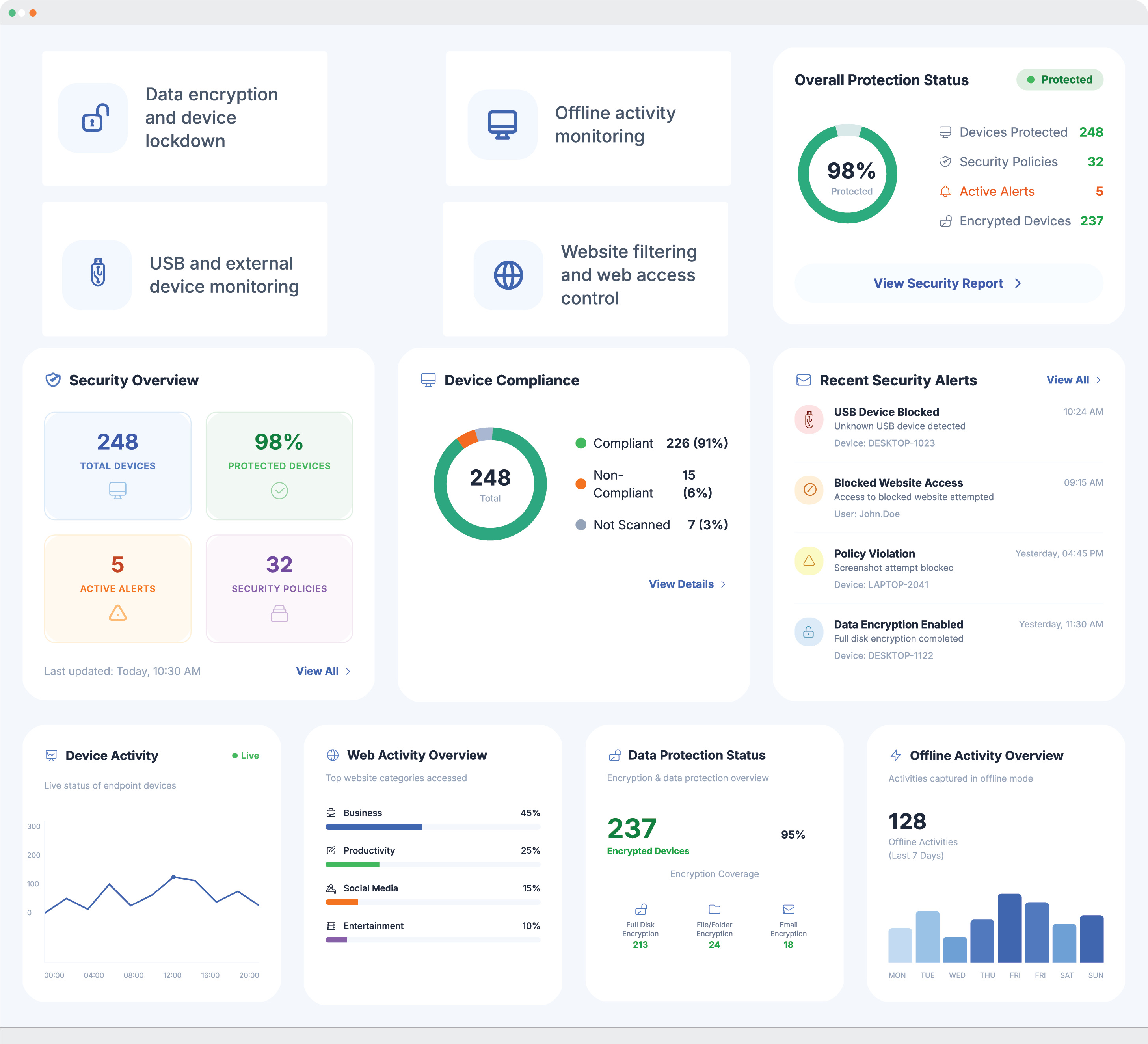The height and width of the screenshot is (1044, 1148).
Task: Click the envelope icon beside Recent Security Alerts
Action: click(804, 380)
